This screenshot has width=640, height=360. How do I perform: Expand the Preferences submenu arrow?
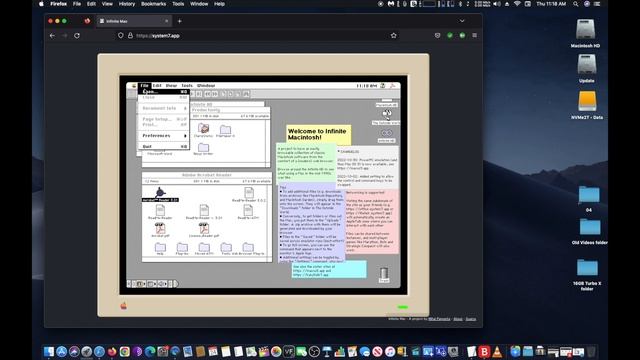tap(185, 136)
